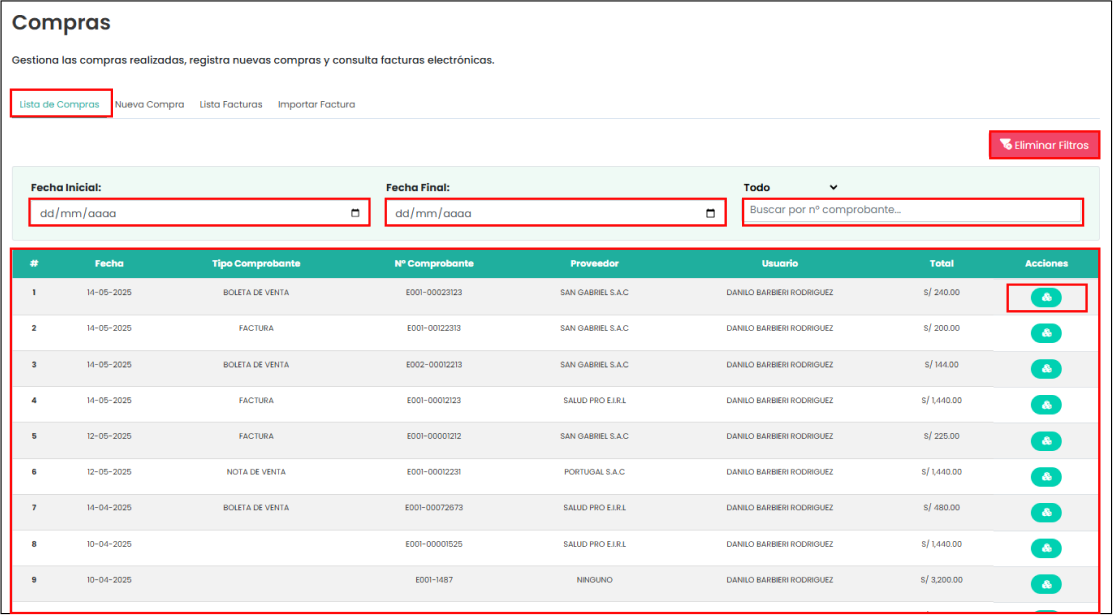
Task: Open the Lista Facturas tab
Action: point(231,104)
